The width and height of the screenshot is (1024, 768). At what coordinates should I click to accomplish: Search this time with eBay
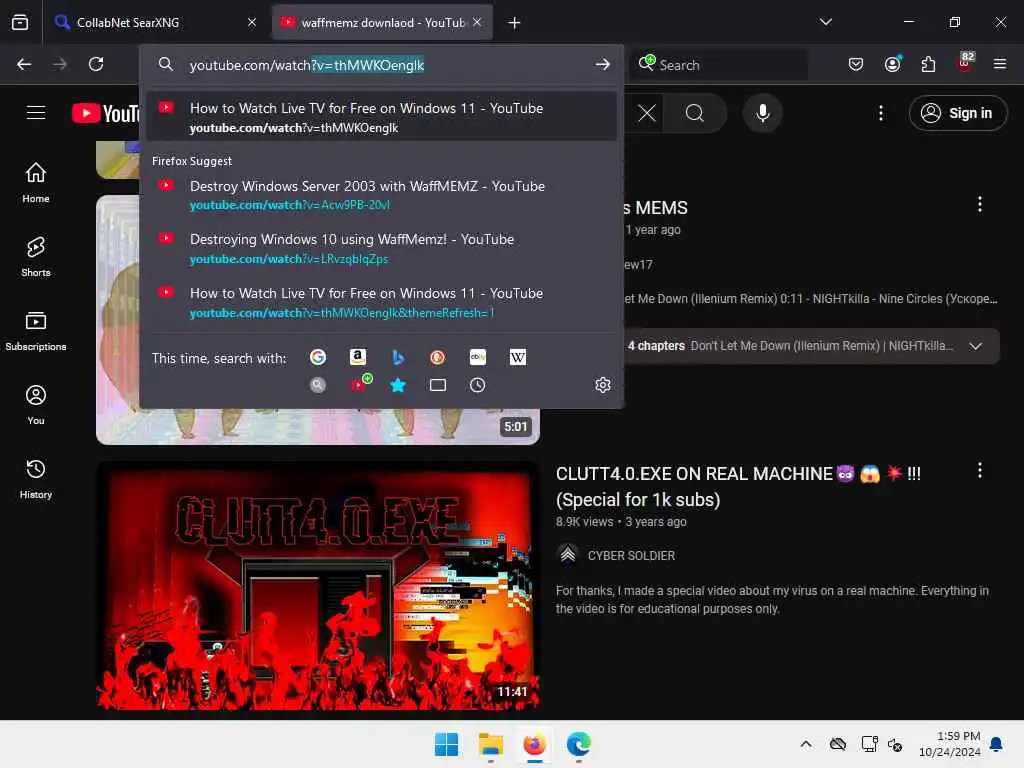[477, 357]
